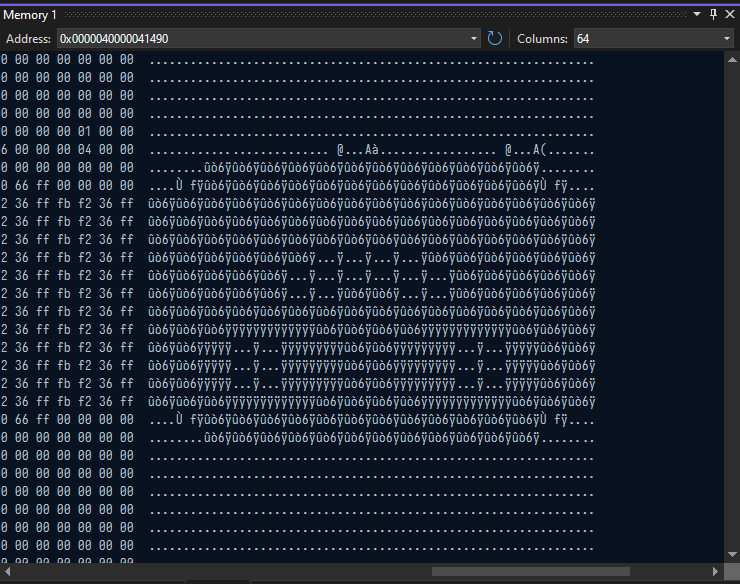Click the horizontal scrollbar left arrow
Image resolution: width=740 pixels, height=584 pixels.
(7, 572)
